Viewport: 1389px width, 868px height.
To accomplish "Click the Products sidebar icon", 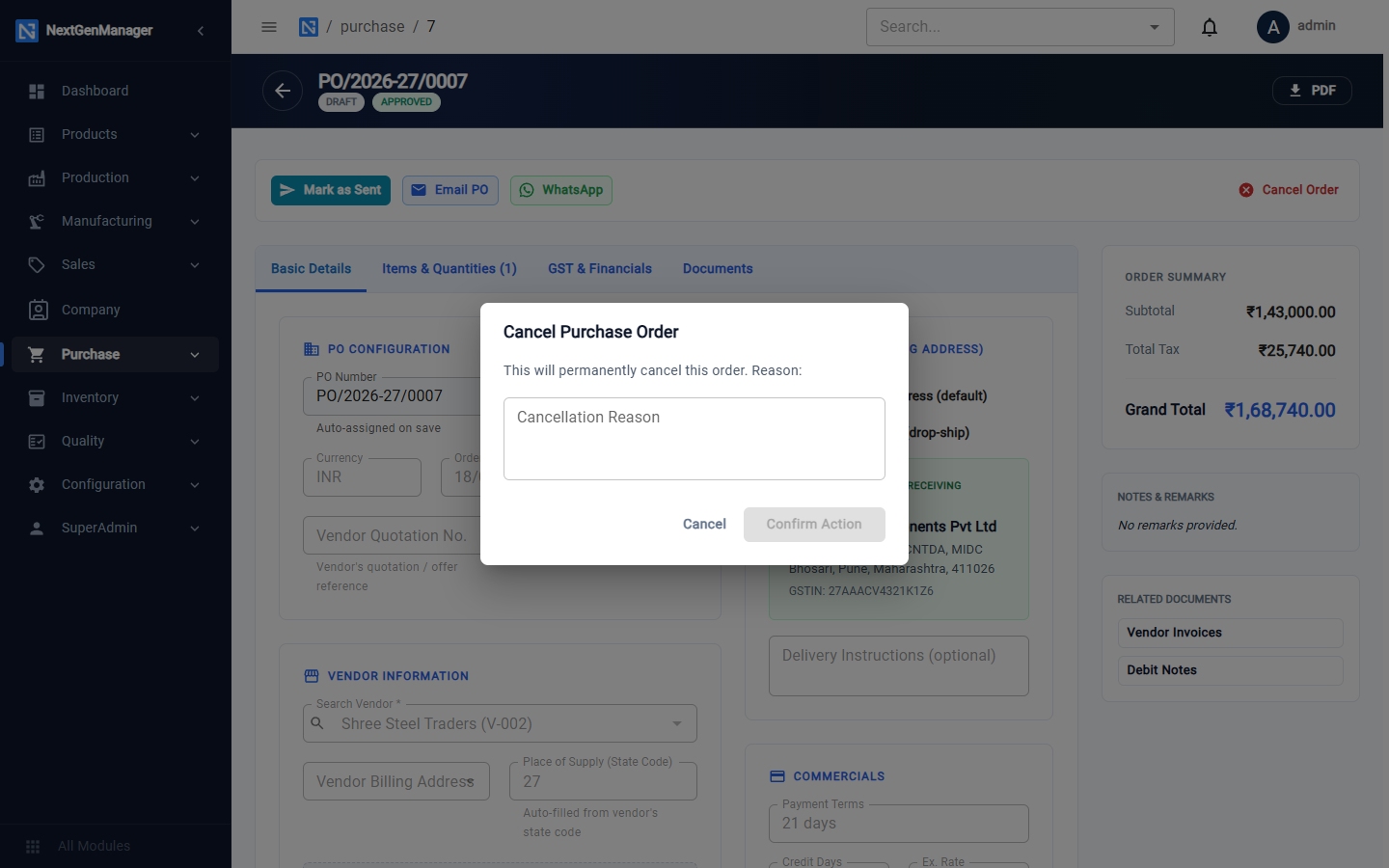I will pos(37,135).
